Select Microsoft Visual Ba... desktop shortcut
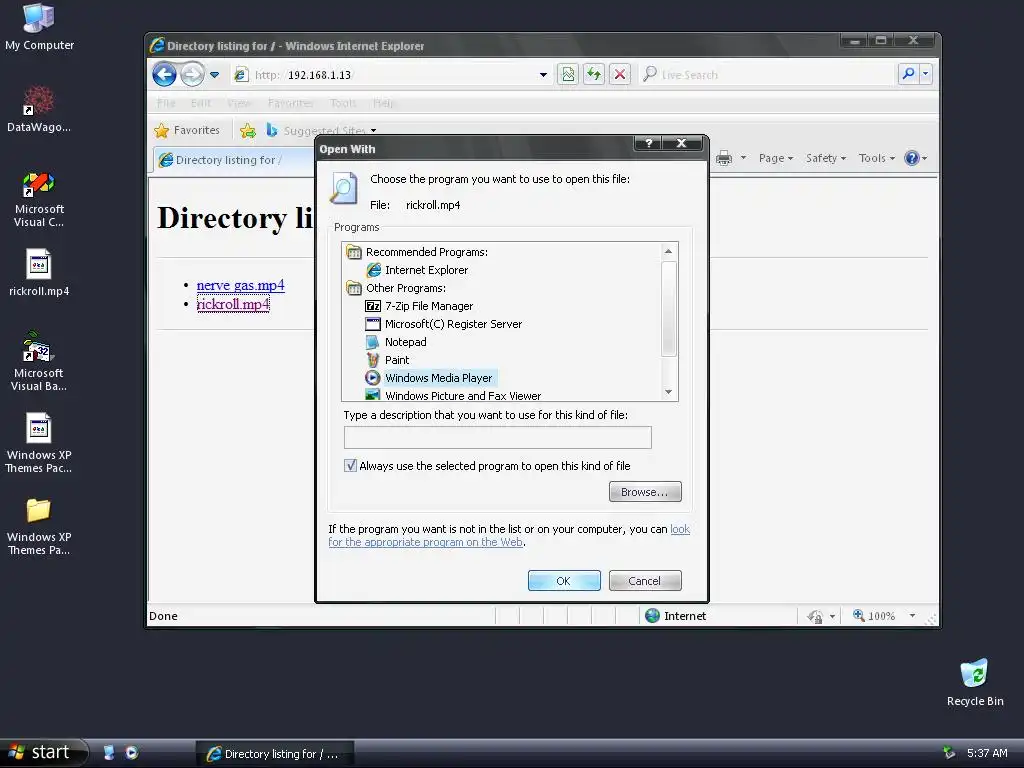1024x768 pixels. (39, 361)
